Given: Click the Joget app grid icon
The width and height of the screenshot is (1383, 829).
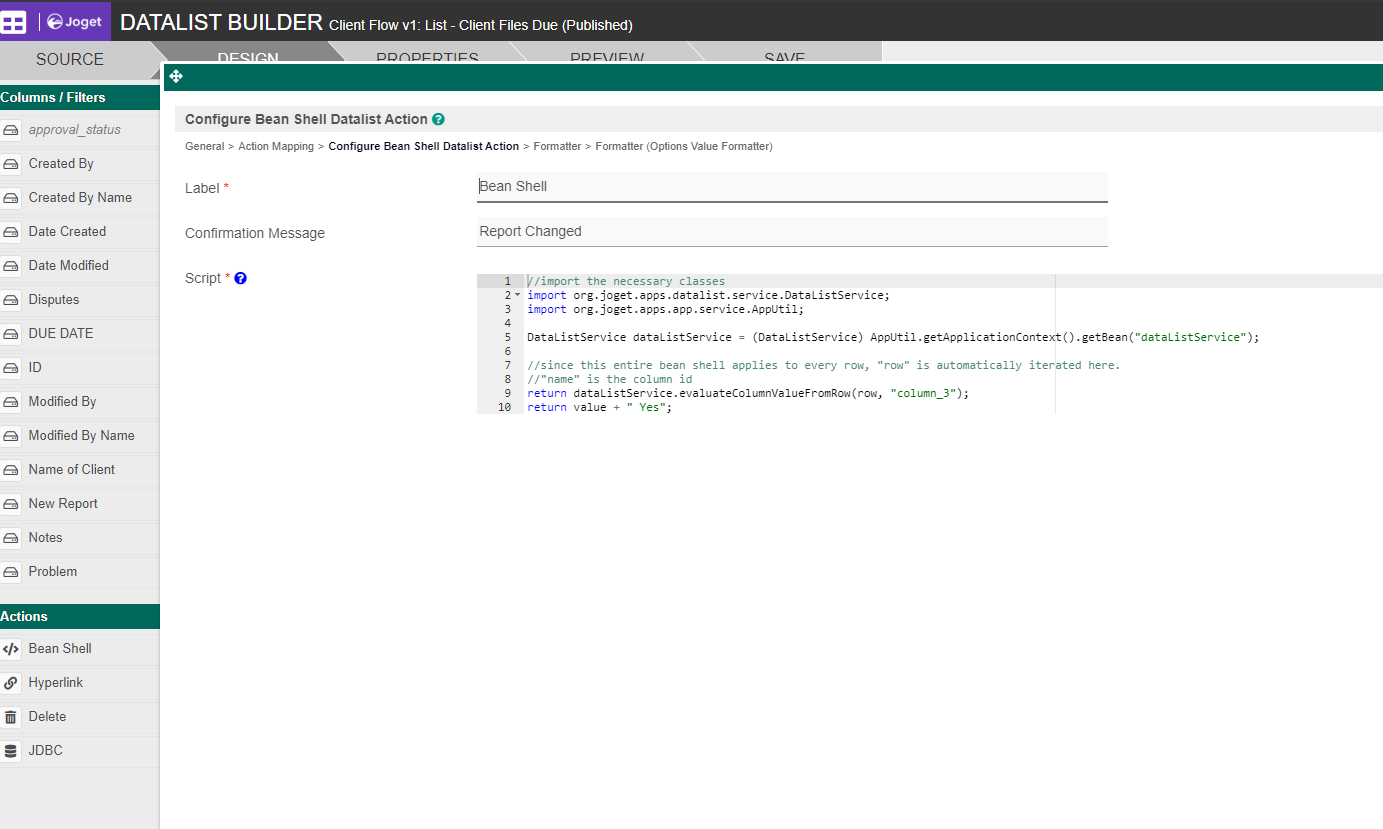Looking at the screenshot, I should point(14,22).
